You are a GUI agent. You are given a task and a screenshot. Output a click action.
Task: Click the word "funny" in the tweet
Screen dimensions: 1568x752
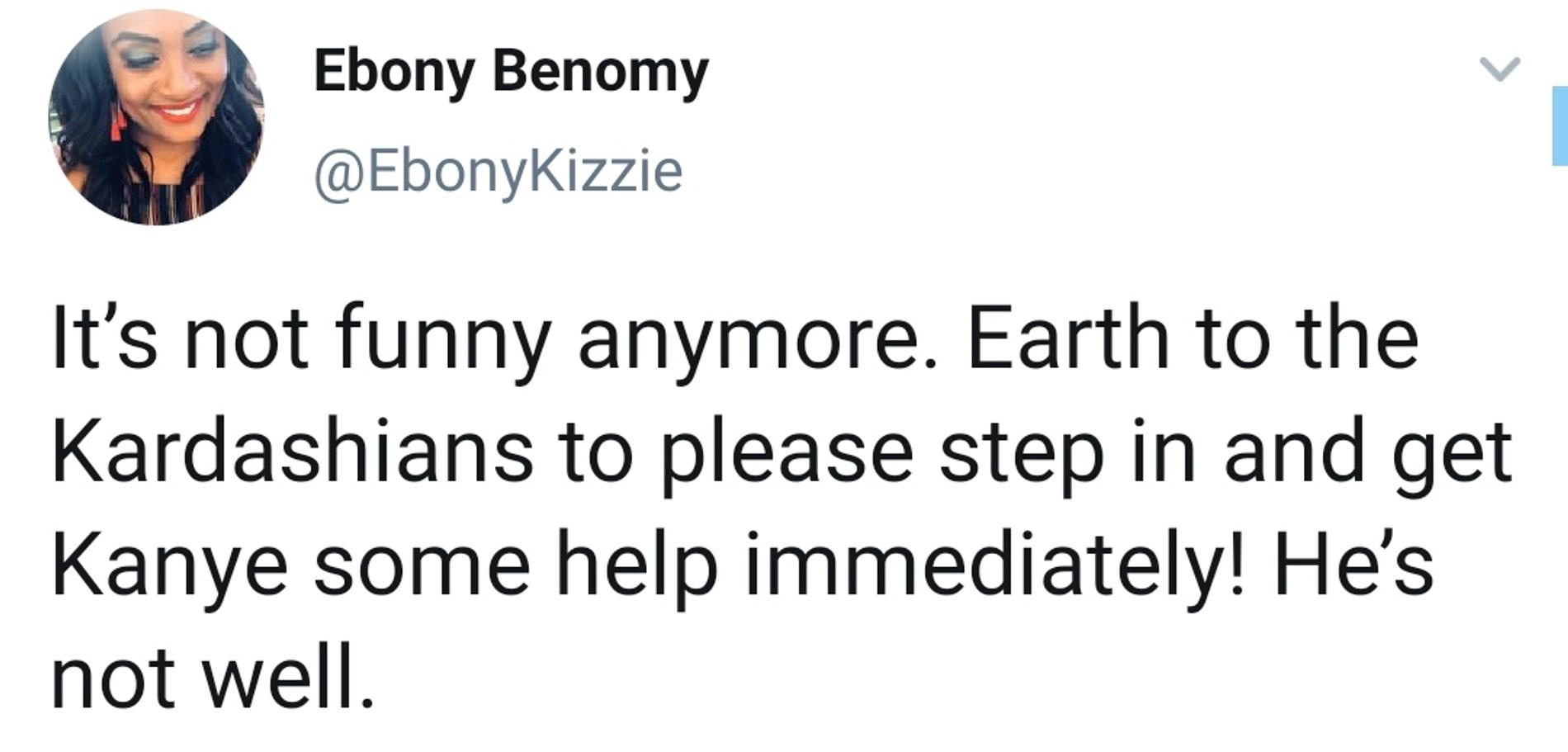pos(443,339)
